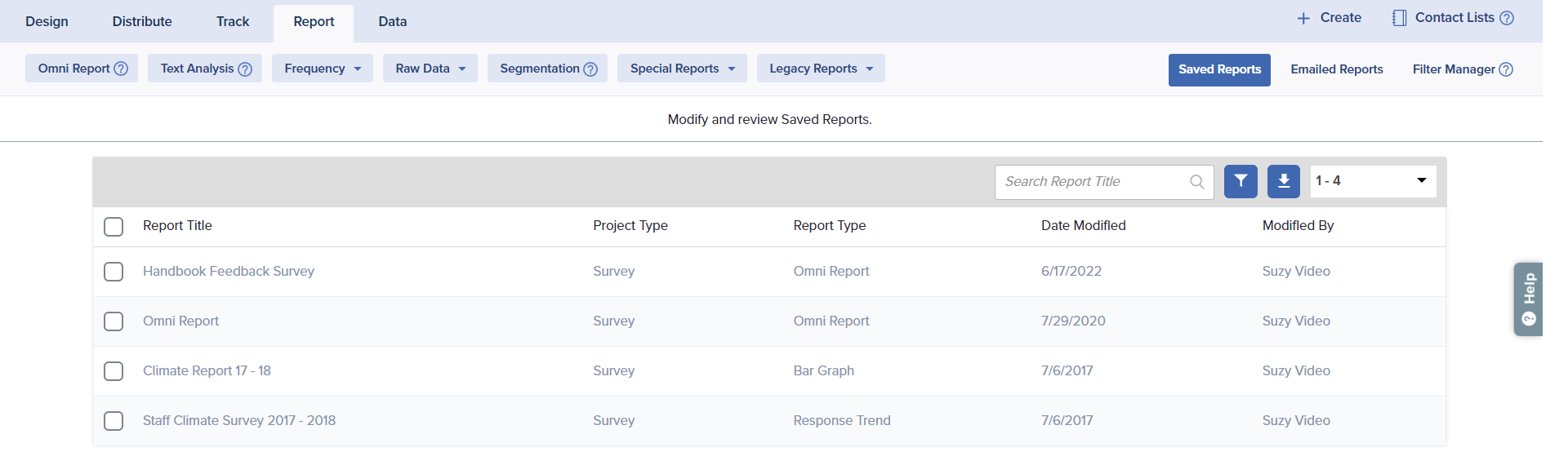This screenshot has width=1568, height=452.
Task: Toggle the select-all checkbox in header
Action: [x=114, y=226]
